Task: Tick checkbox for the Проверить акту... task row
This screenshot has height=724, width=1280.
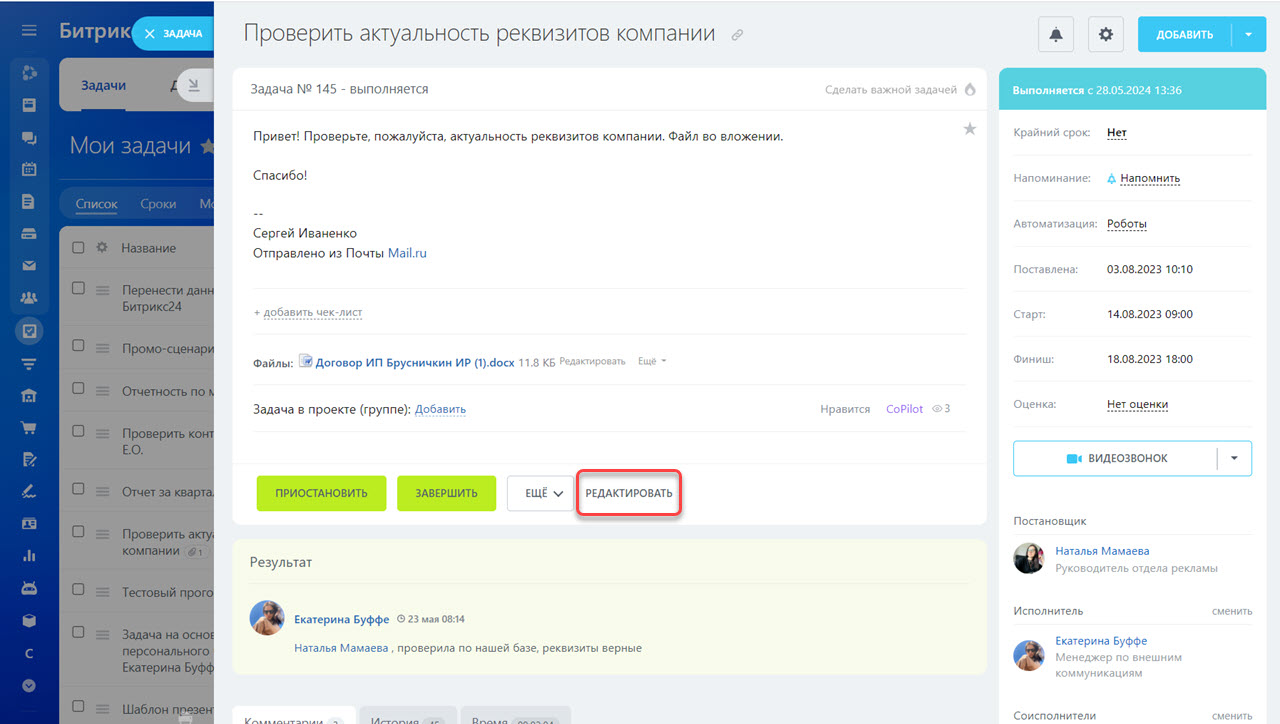Action: 79,531
